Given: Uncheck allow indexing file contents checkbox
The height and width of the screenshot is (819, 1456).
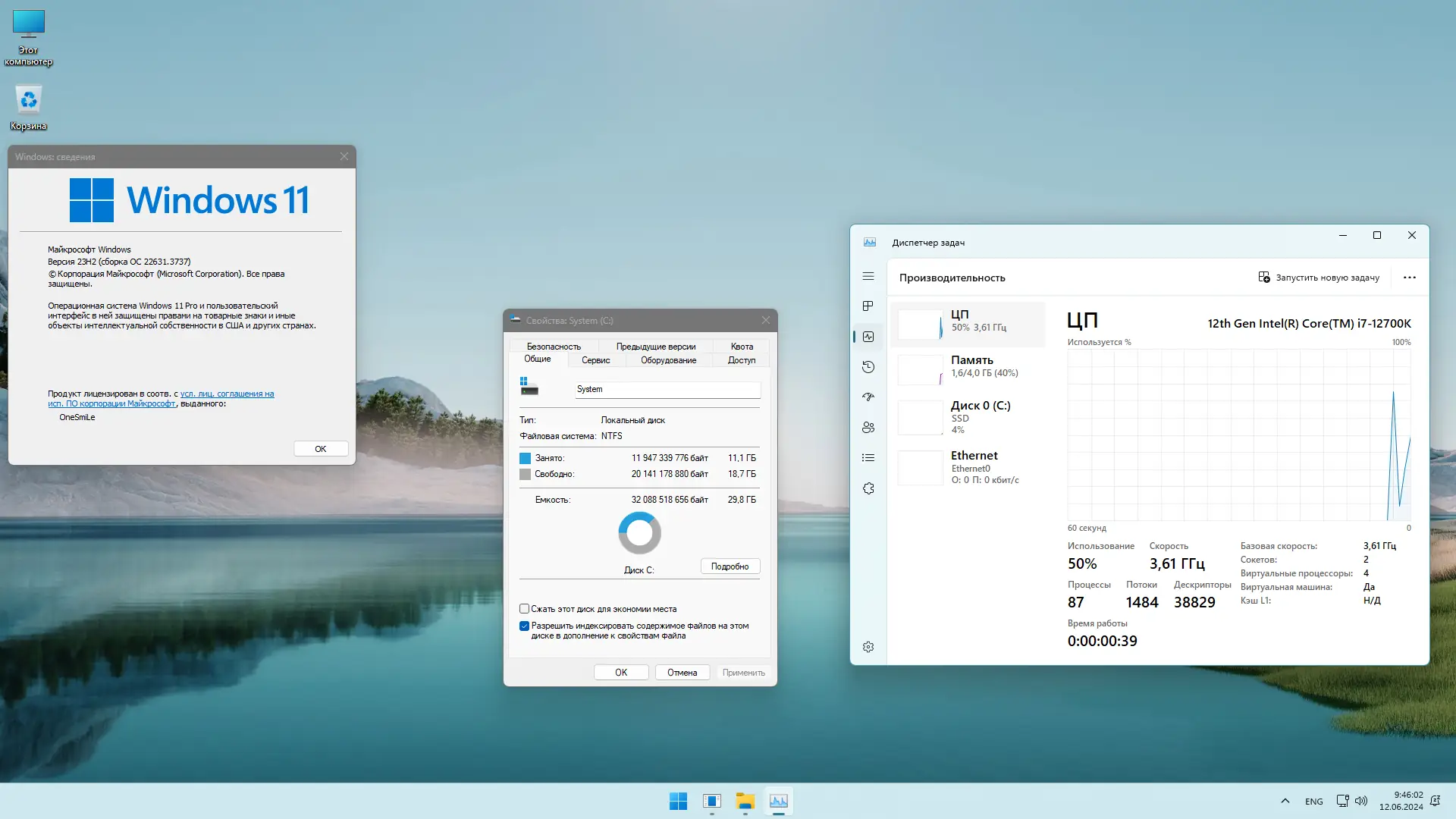Looking at the screenshot, I should (524, 626).
